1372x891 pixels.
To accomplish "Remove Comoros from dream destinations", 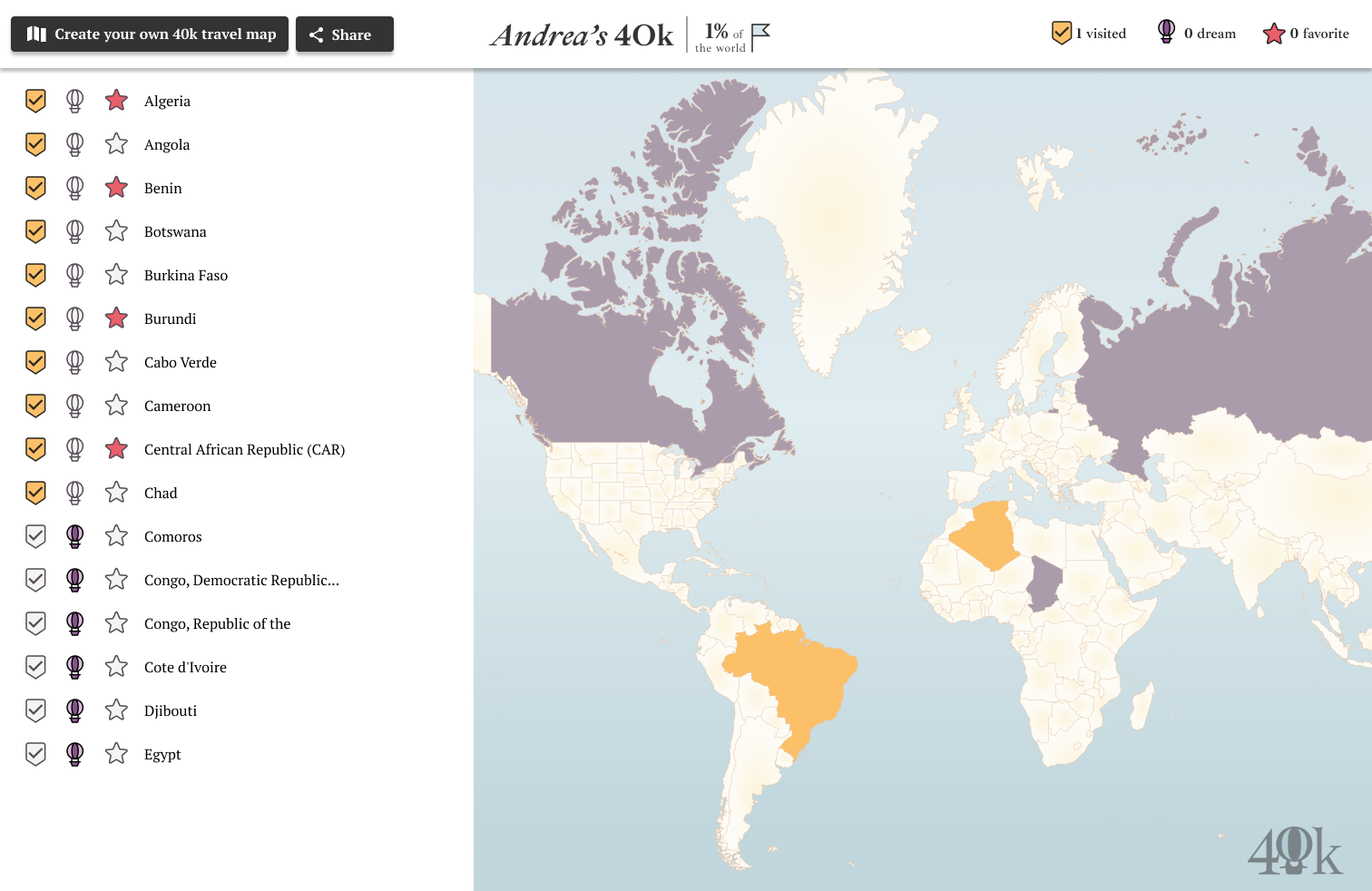I will coord(75,536).
